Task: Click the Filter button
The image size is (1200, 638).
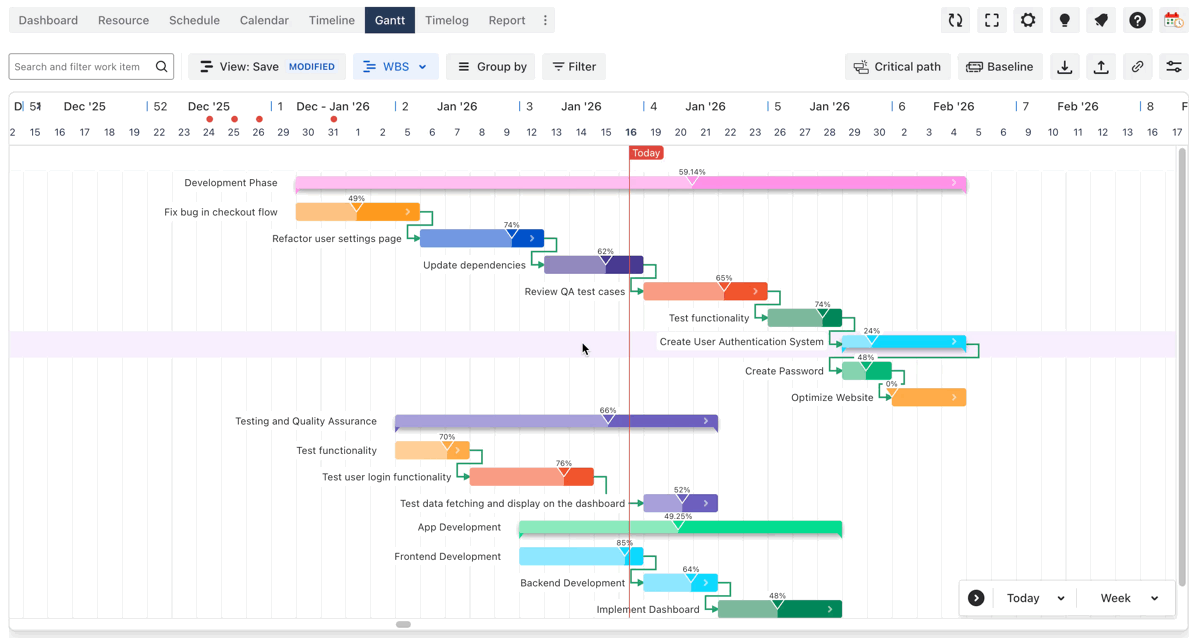Action: (x=574, y=67)
